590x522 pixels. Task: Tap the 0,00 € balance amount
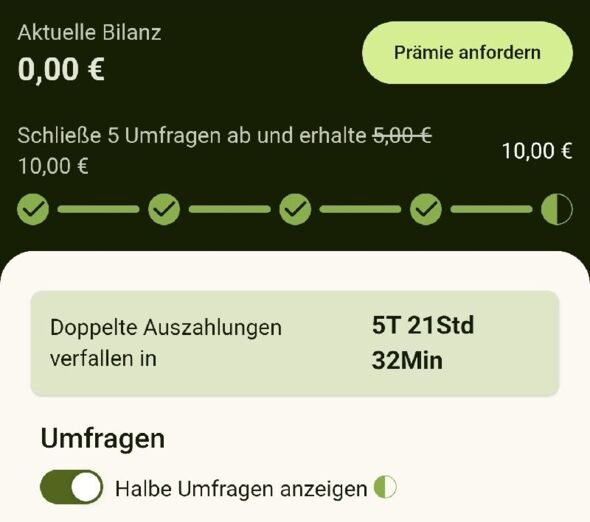[61, 69]
